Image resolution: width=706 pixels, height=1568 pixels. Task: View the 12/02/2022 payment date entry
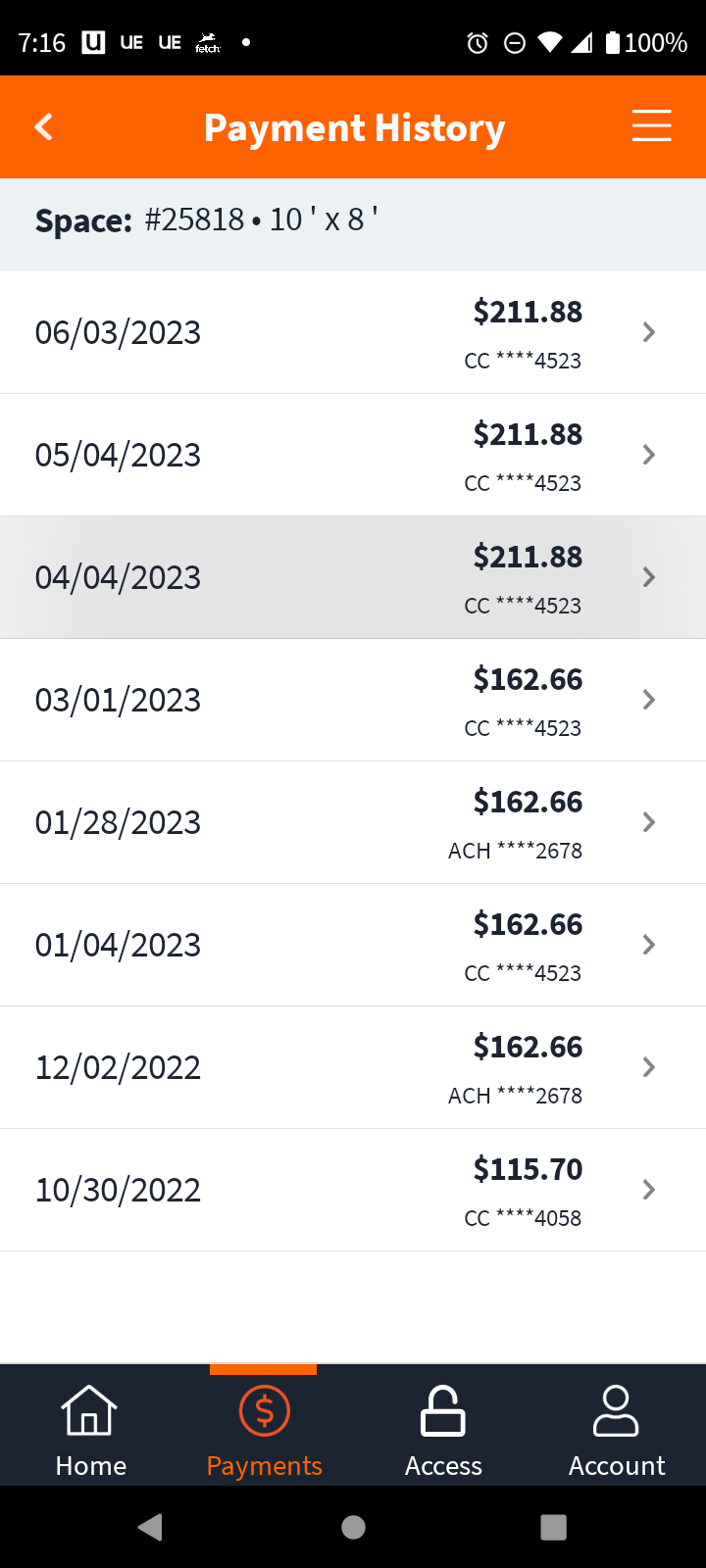point(118,1067)
